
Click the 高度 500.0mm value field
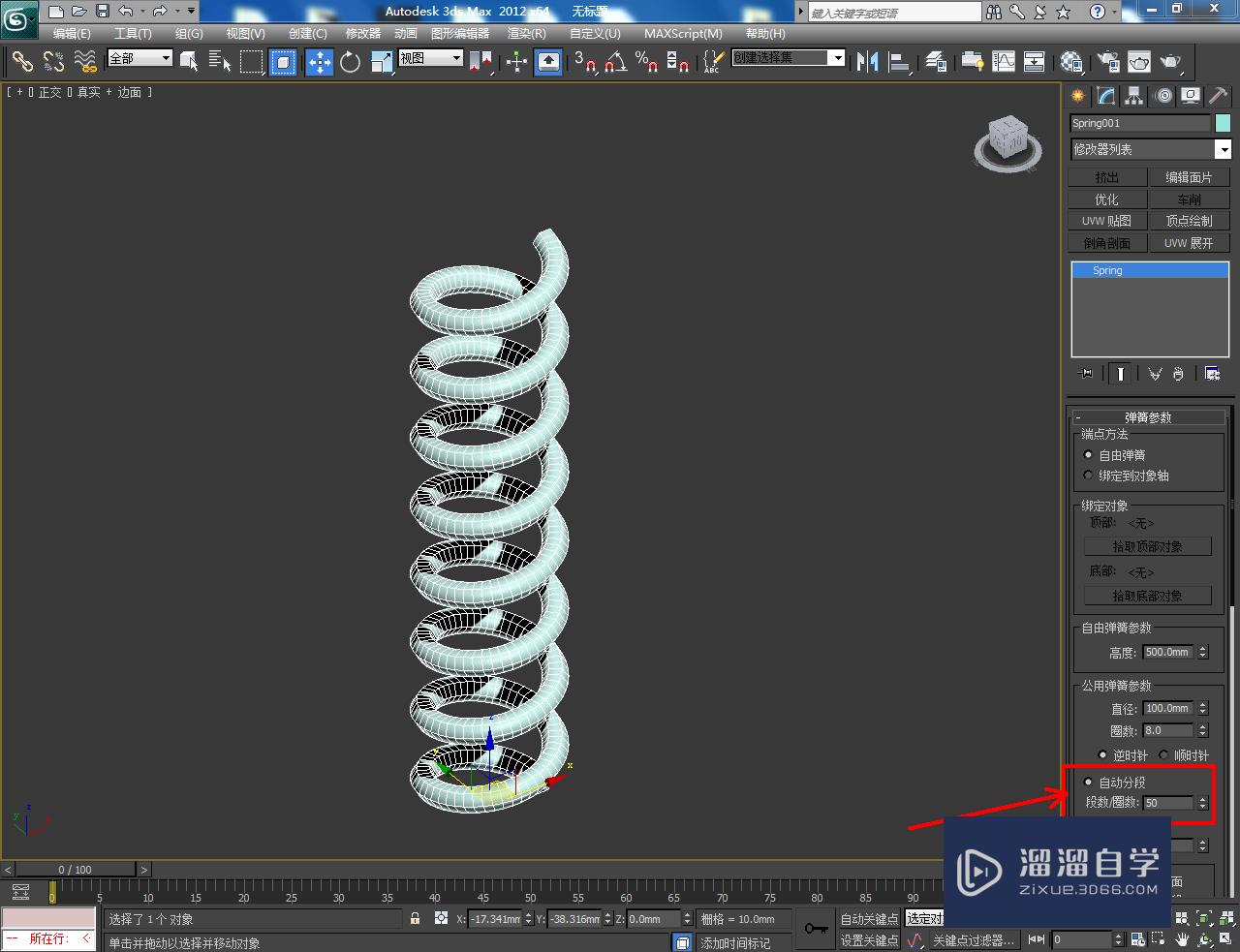pyautogui.click(x=1168, y=653)
